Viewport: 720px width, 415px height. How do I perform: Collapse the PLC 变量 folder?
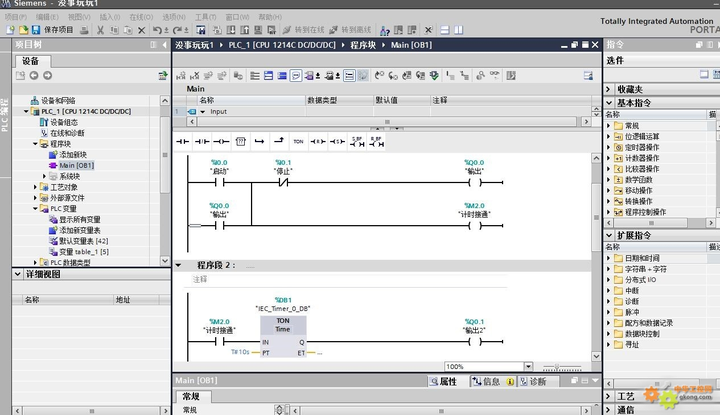(x=35, y=208)
